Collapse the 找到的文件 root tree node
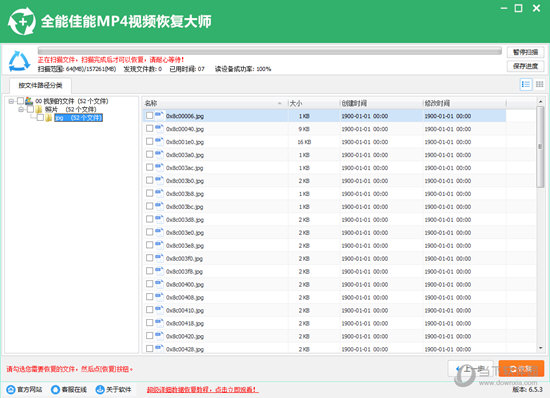The image size is (550, 398). coord(12,101)
